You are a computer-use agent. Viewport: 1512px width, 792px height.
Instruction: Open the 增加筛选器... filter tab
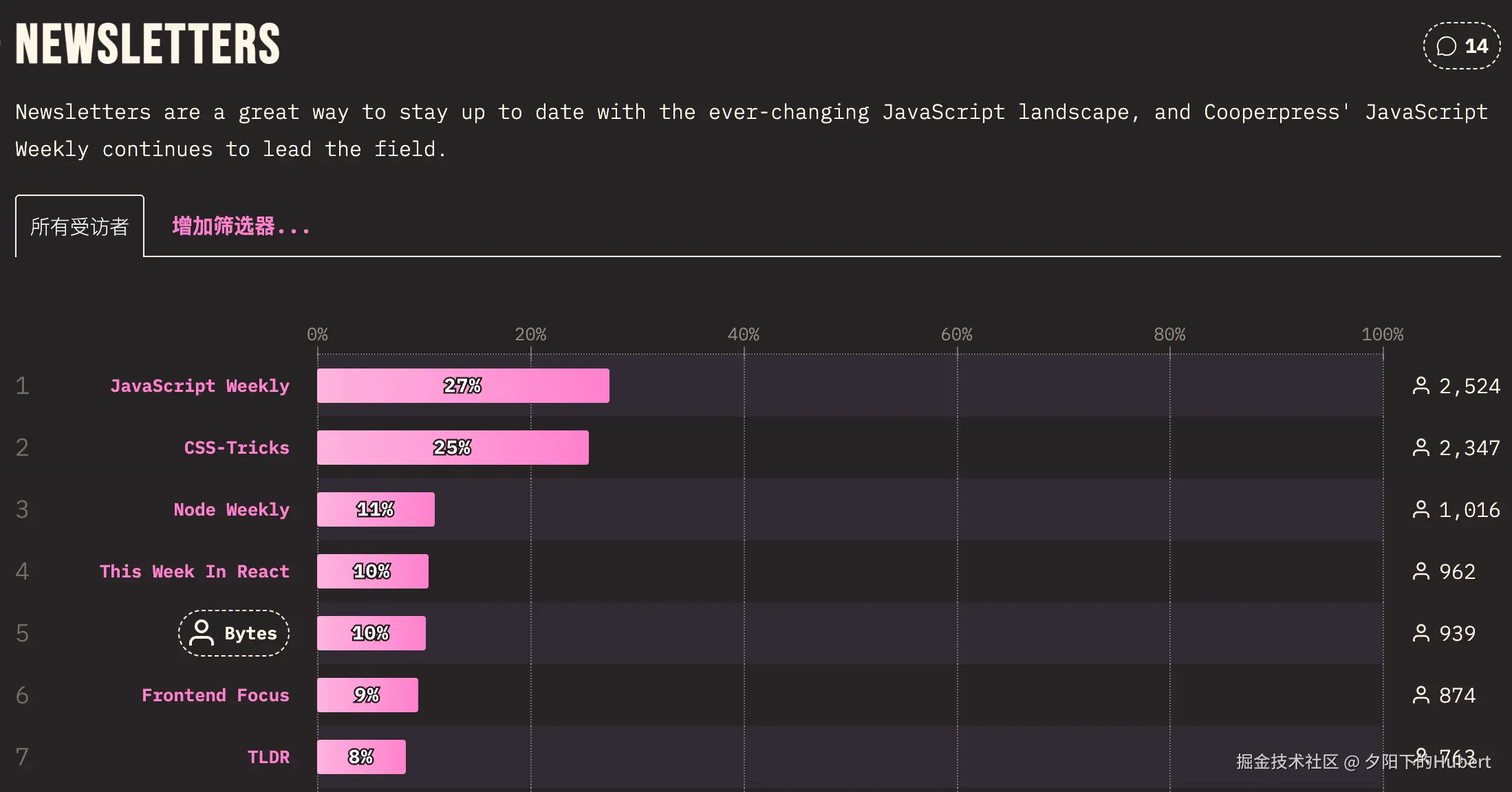coord(241,226)
